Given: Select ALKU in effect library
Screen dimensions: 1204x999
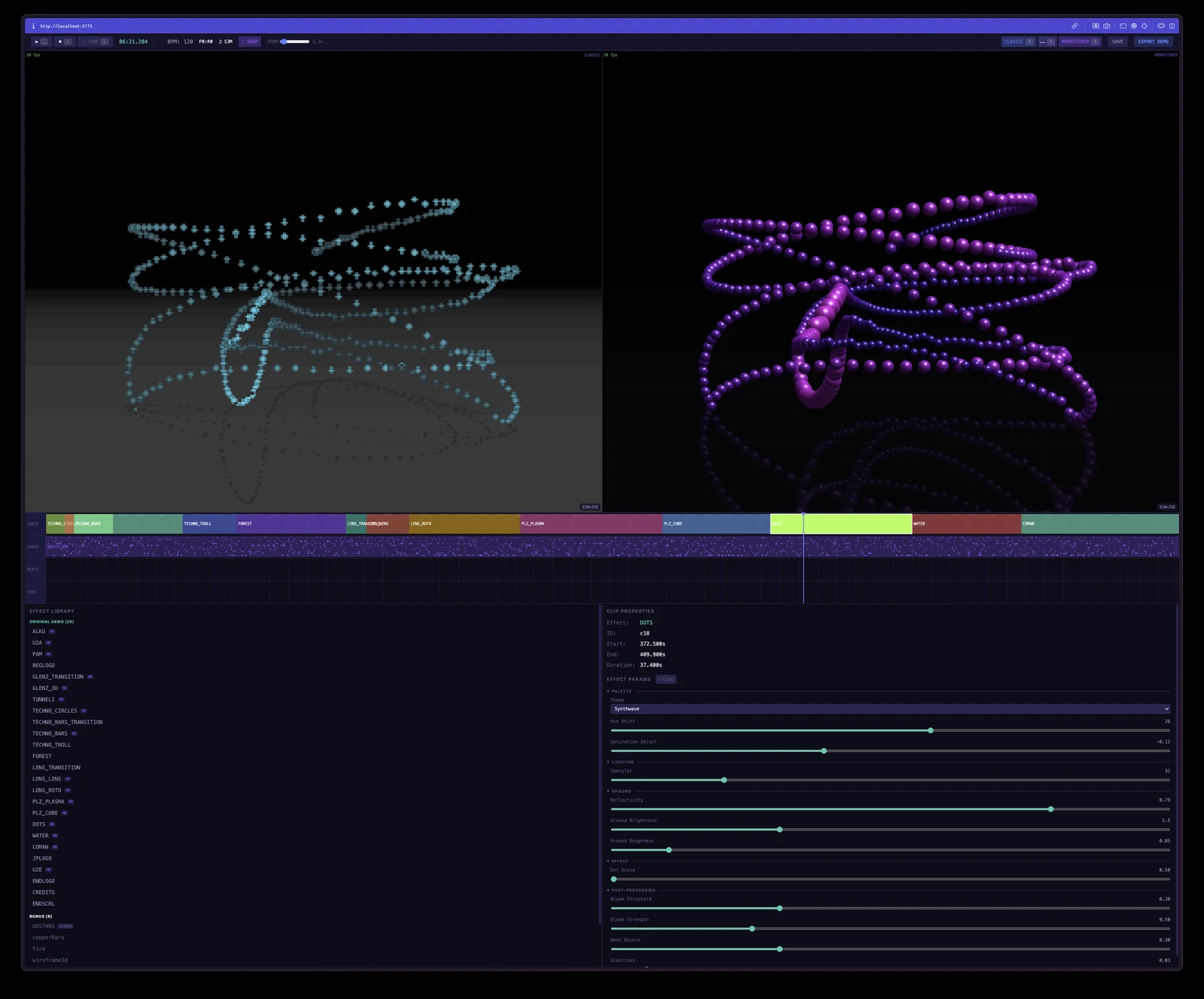Looking at the screenshot, I should tap(38, 632).
